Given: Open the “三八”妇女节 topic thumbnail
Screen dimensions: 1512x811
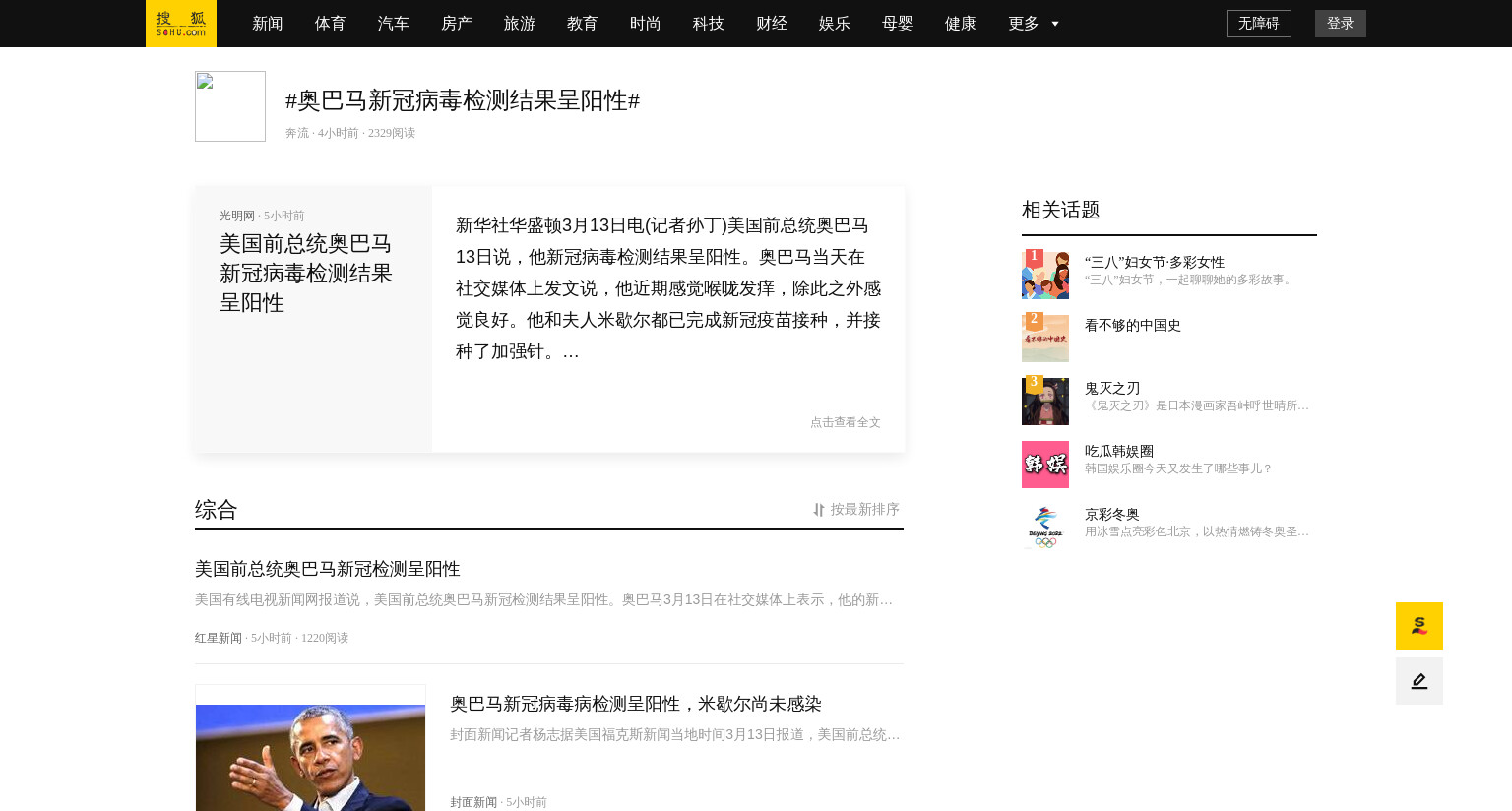Looking at the screenshot, I should [x=1045, y=275].
